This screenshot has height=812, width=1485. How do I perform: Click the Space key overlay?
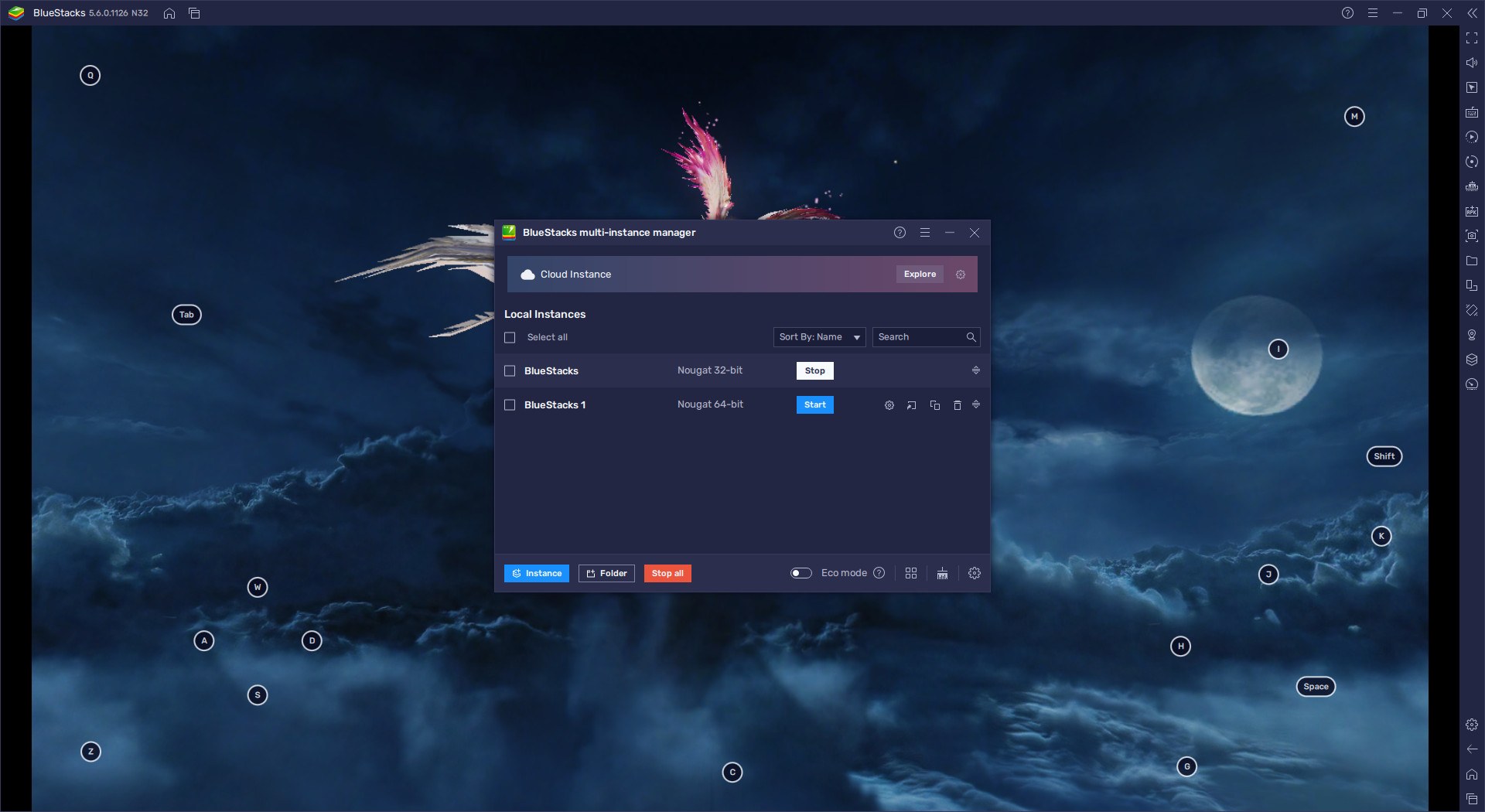click(x=1316, y=687)
